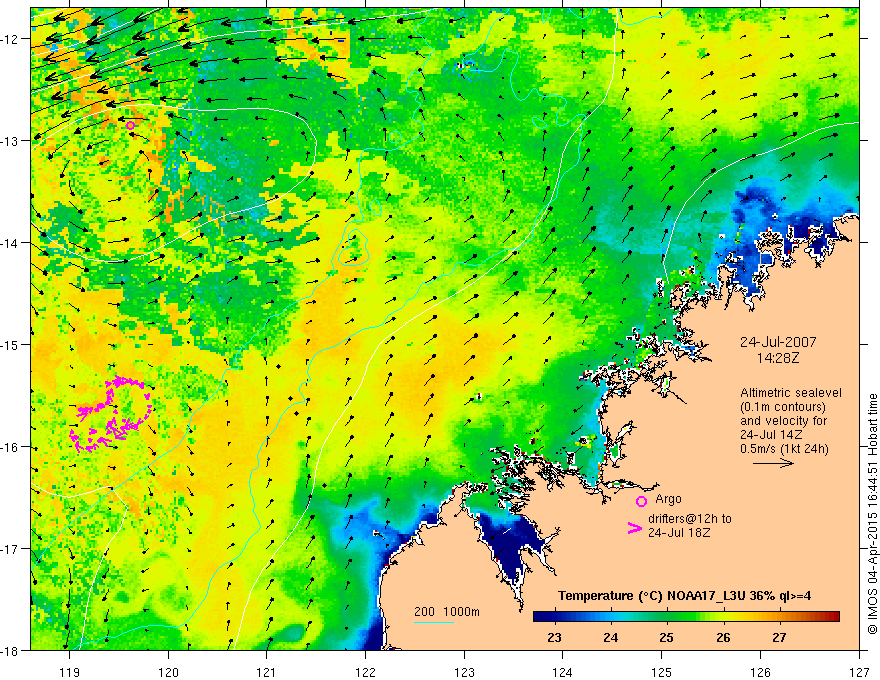Click latitude axis label -17
880x680 pixels.
(x=10, y=548)
